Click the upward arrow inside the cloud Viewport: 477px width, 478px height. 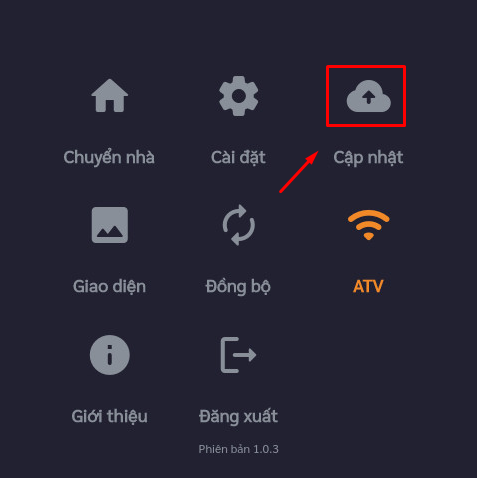coord(369,97)
